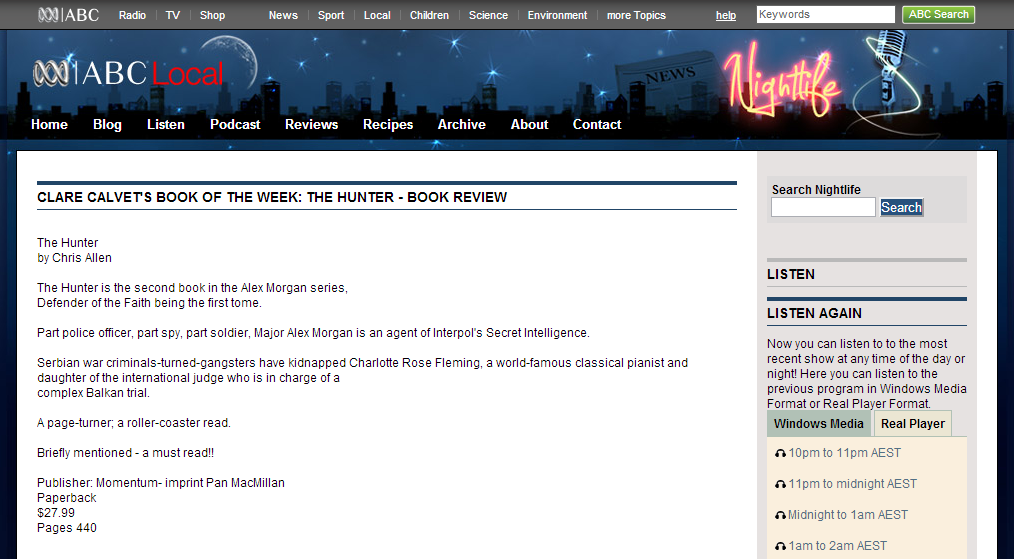The height and width of the screenshot is (559, 1014).
Task: Open the Blog page
Action: click(107, 124)
